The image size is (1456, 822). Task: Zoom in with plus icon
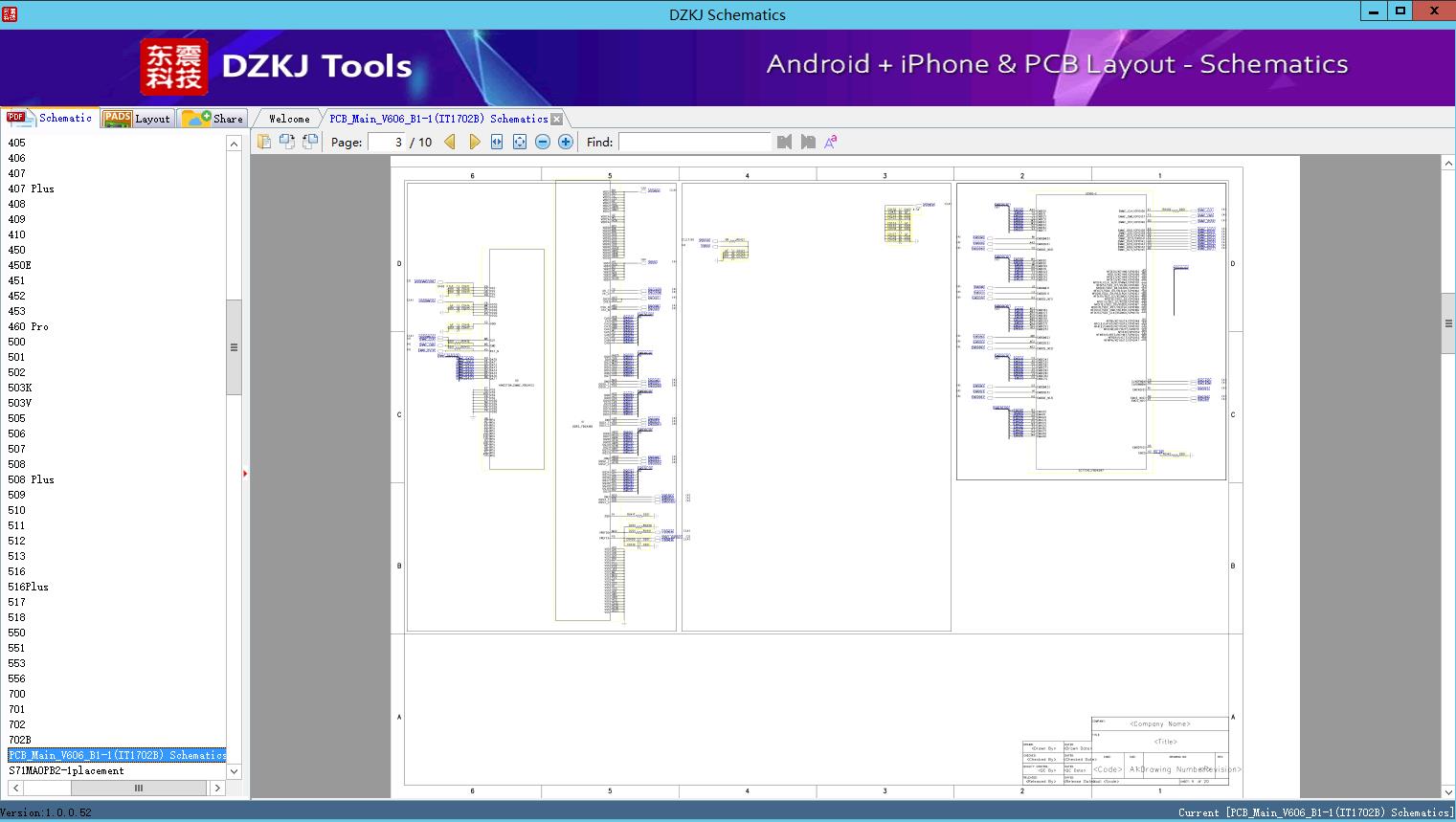pos(566,142)
